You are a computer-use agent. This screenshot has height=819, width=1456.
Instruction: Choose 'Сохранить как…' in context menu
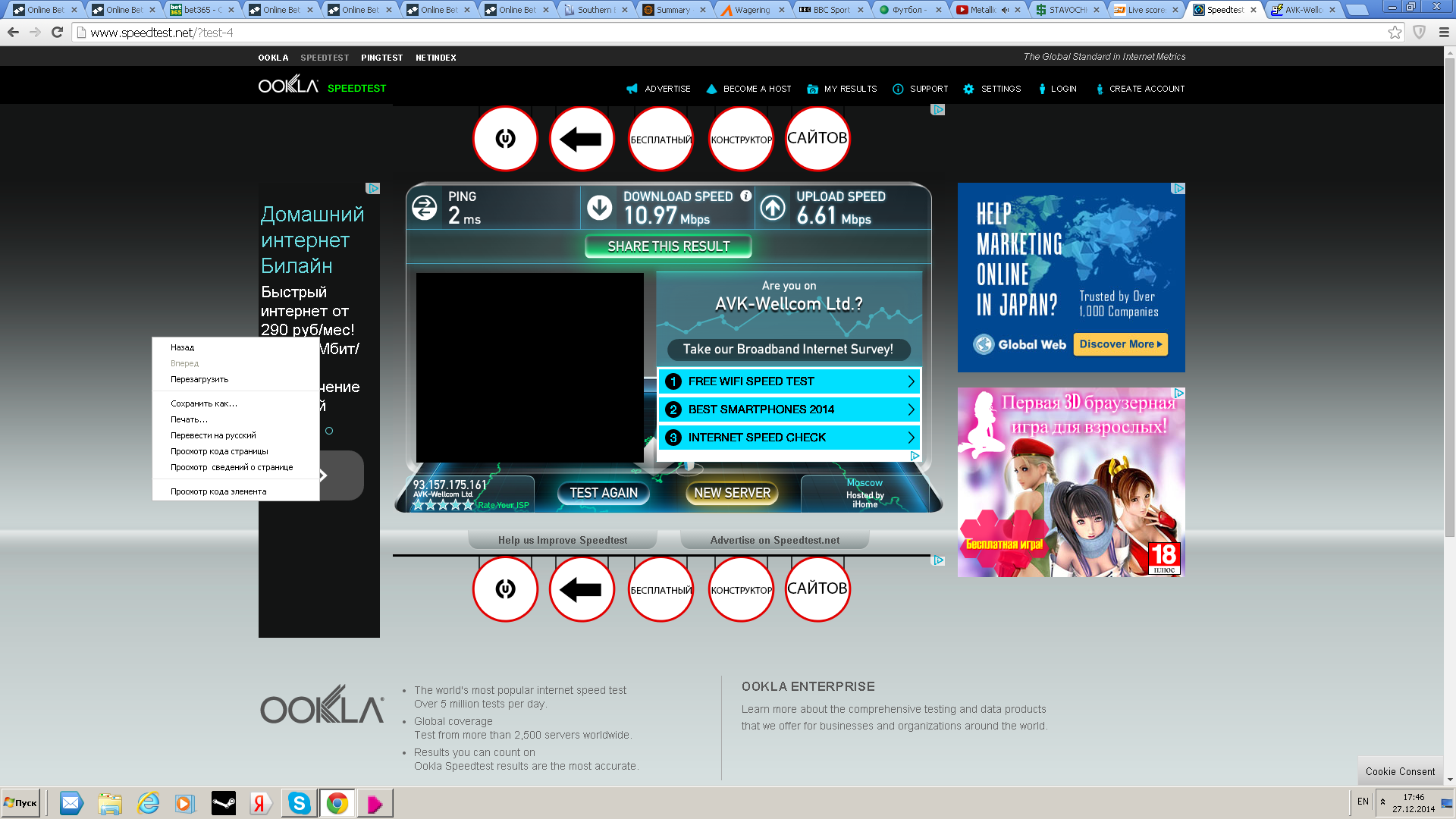235,403
